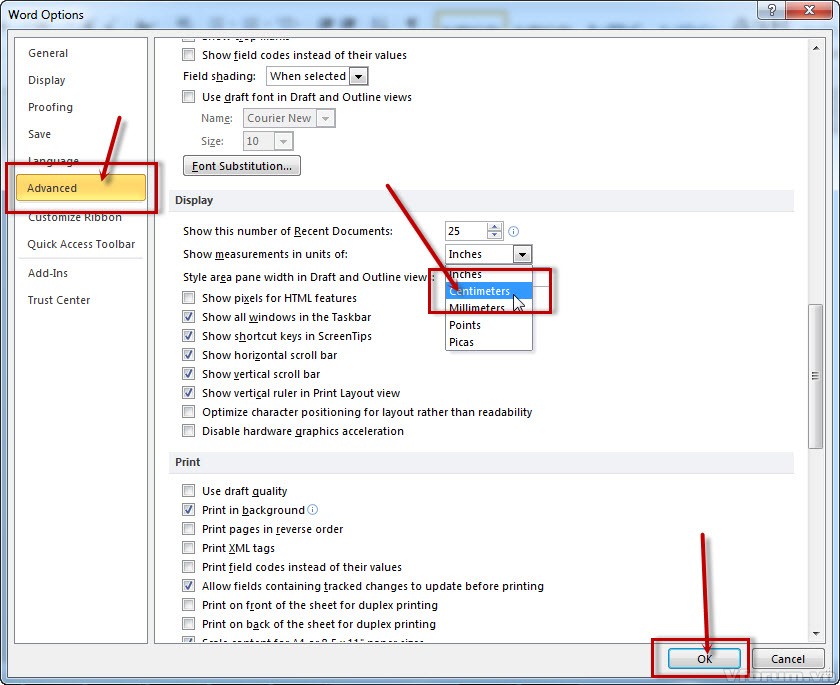Viewport: 840px width, 685px height.
Task: Click Cancel to discard changes
Action: click(788, 658)
